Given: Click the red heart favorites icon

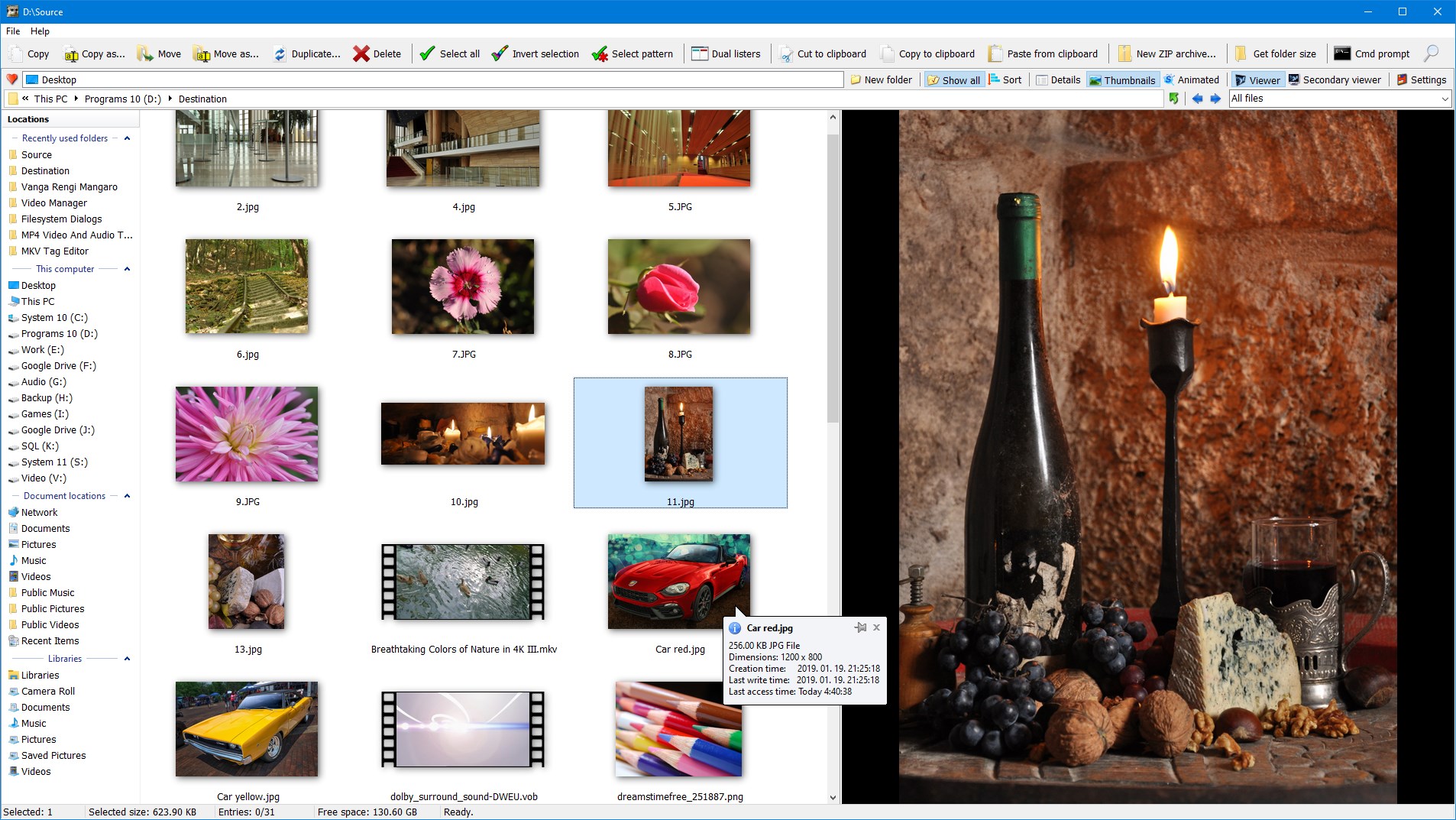Looking at the screenshot, I should click(x=12, y=79).
